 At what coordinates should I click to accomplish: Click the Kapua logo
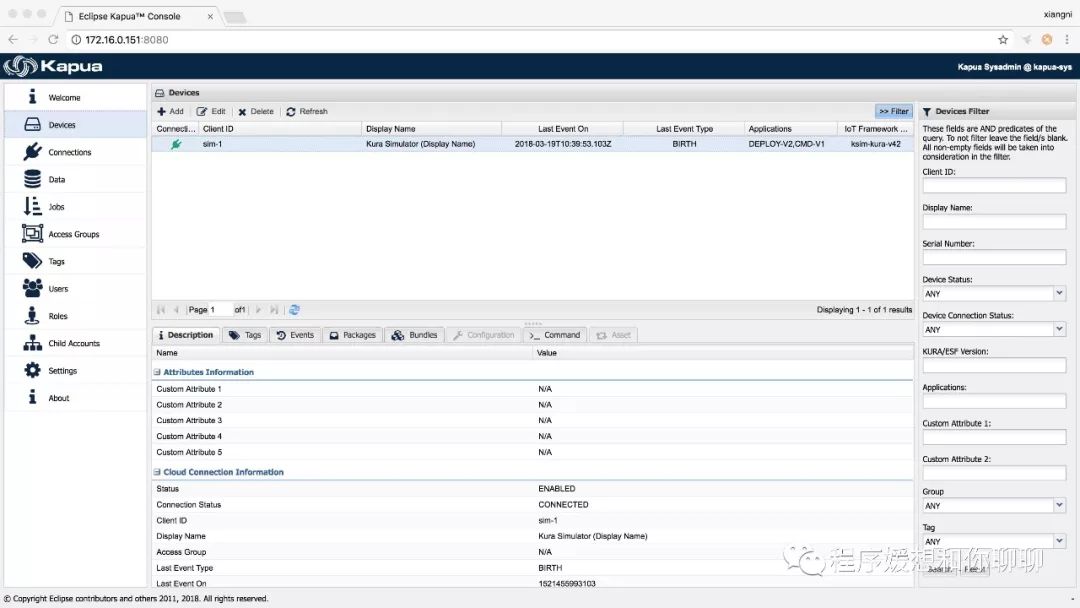(53, 66)
